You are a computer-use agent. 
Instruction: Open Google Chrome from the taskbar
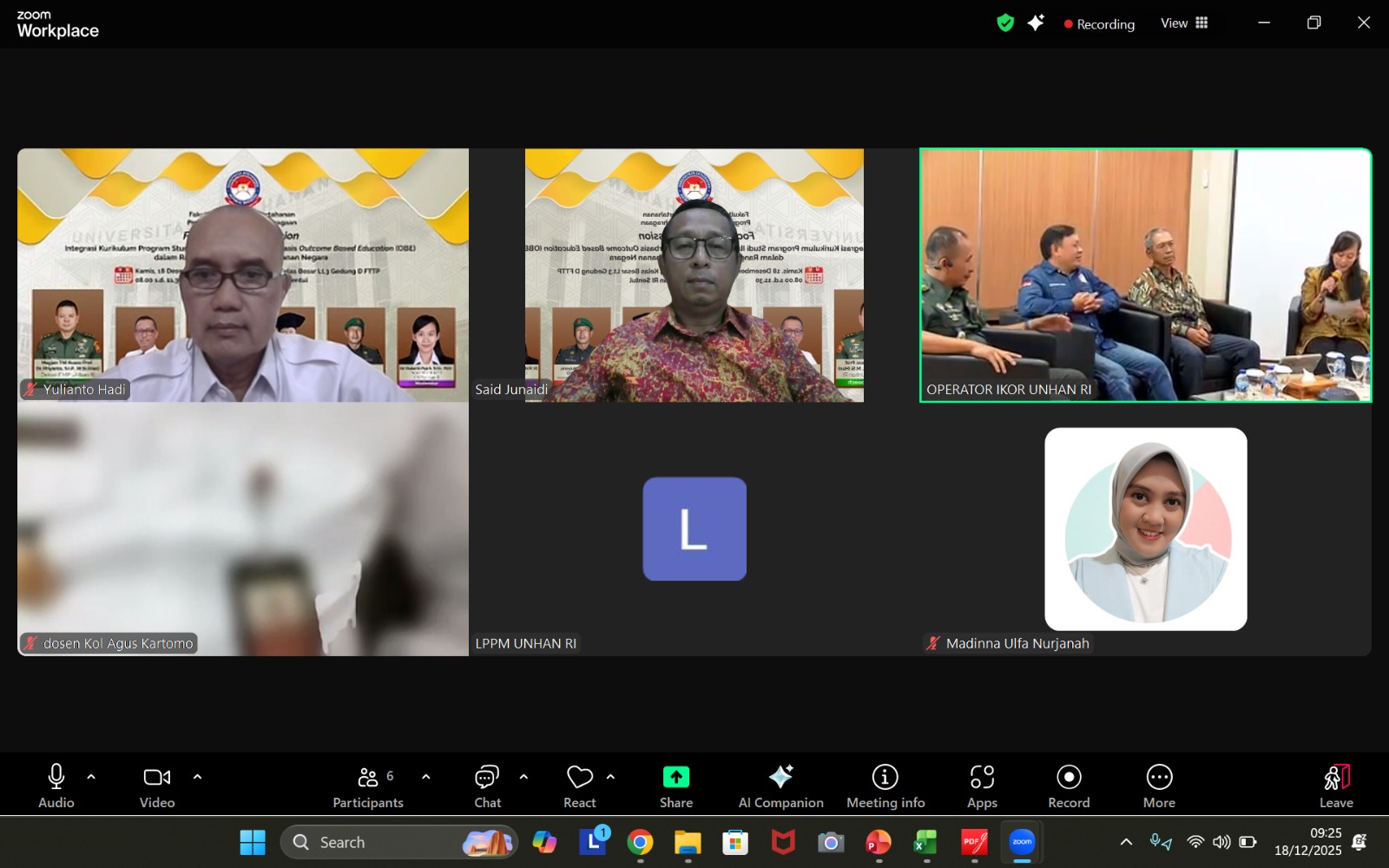point(640,842)
